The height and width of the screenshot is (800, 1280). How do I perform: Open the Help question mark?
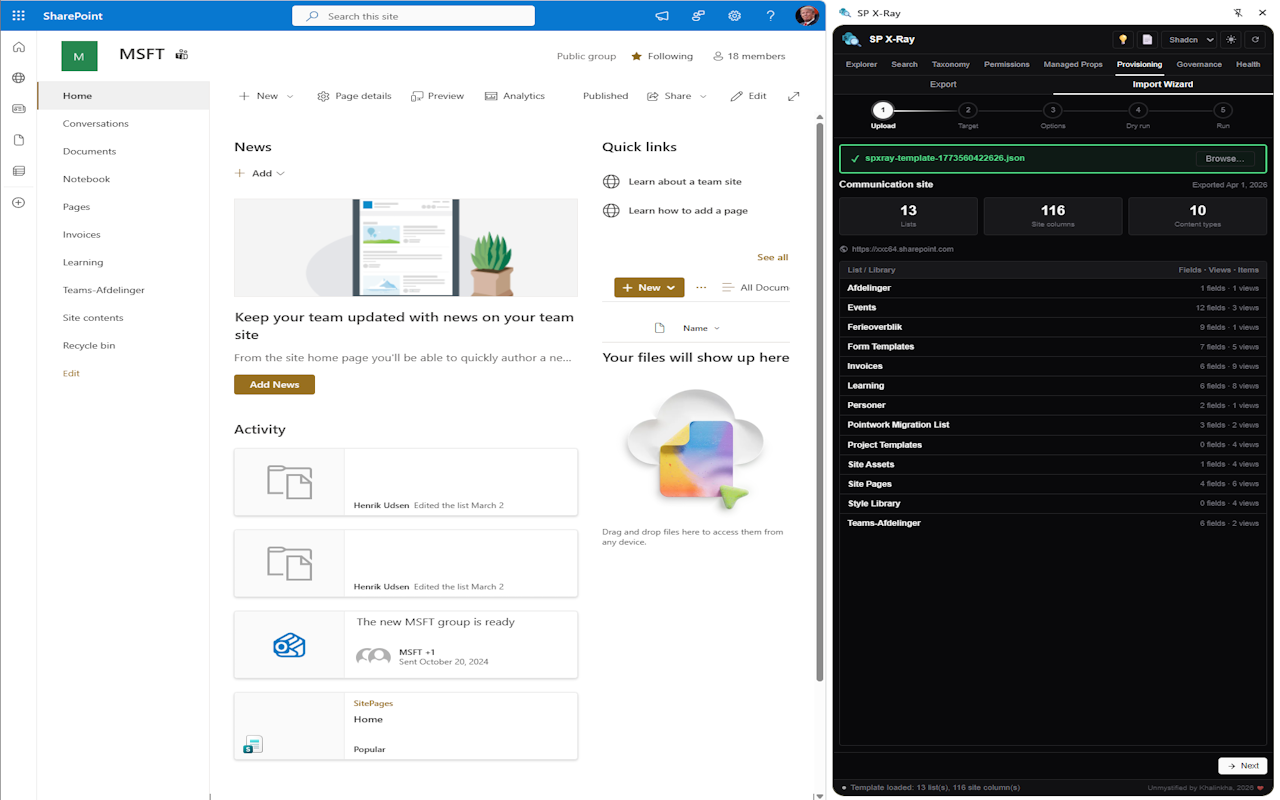770,16
